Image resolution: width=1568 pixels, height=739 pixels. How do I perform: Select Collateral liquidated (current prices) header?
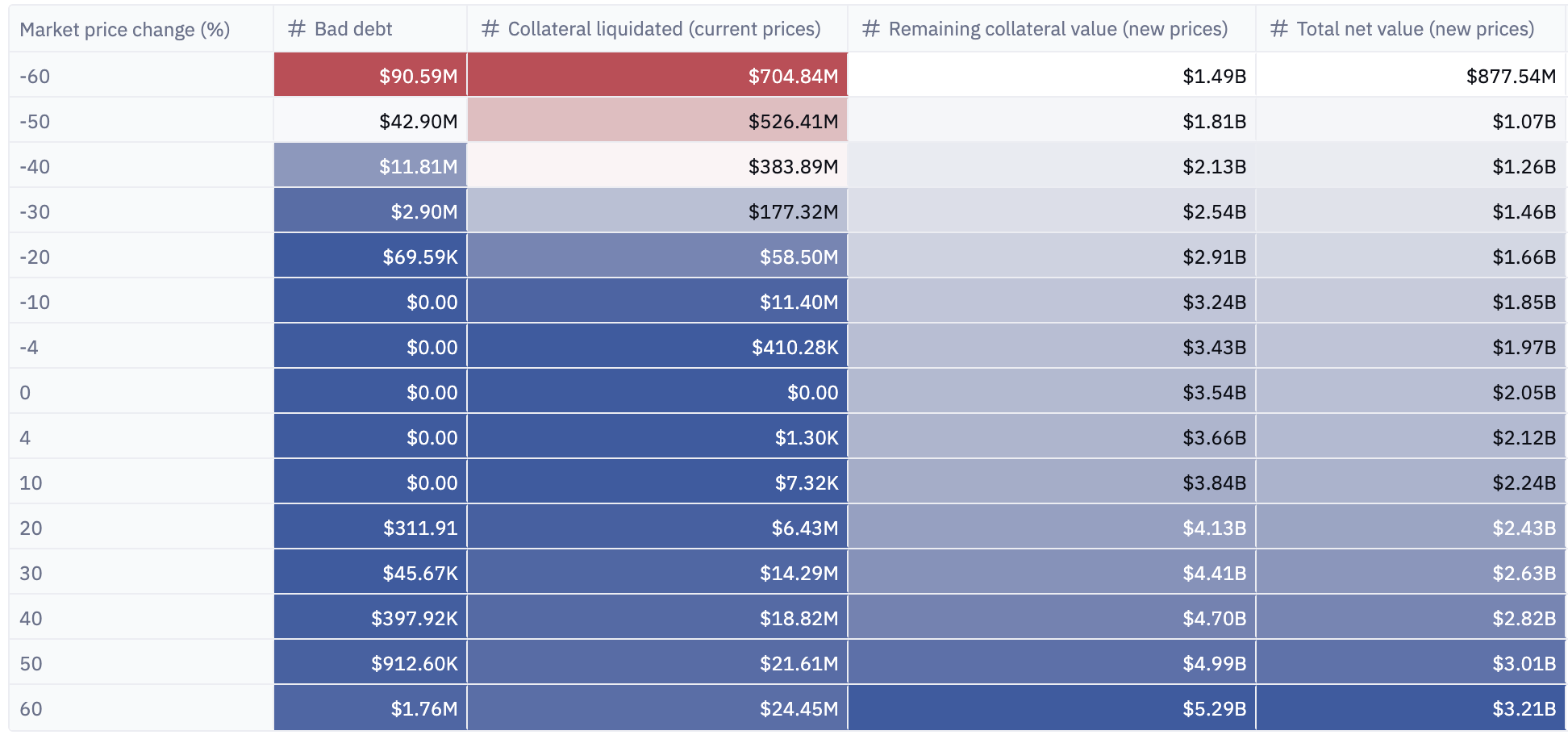point(664,29)
